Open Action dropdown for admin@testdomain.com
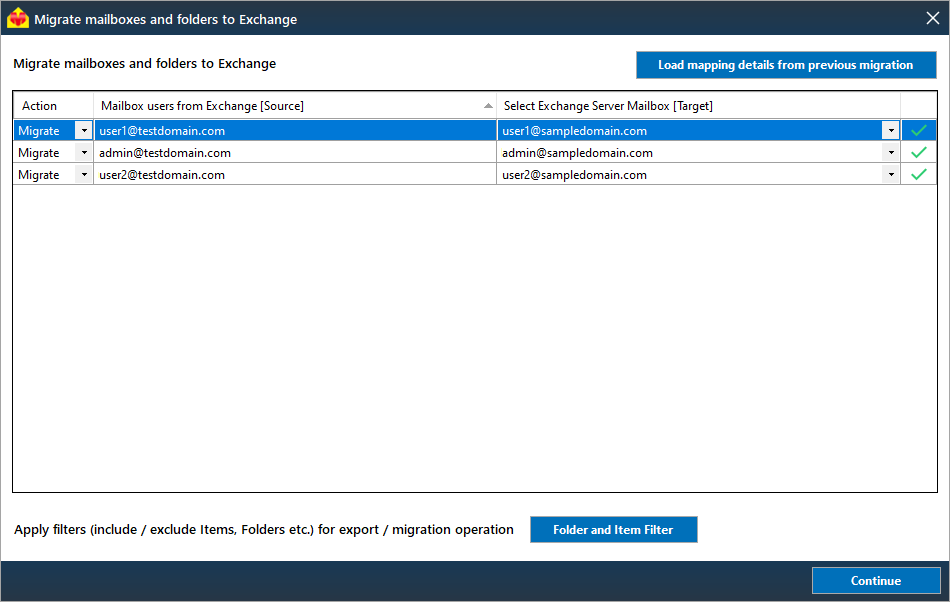Image resolution: width=950 pixels, height=602 pixels. 84,153
